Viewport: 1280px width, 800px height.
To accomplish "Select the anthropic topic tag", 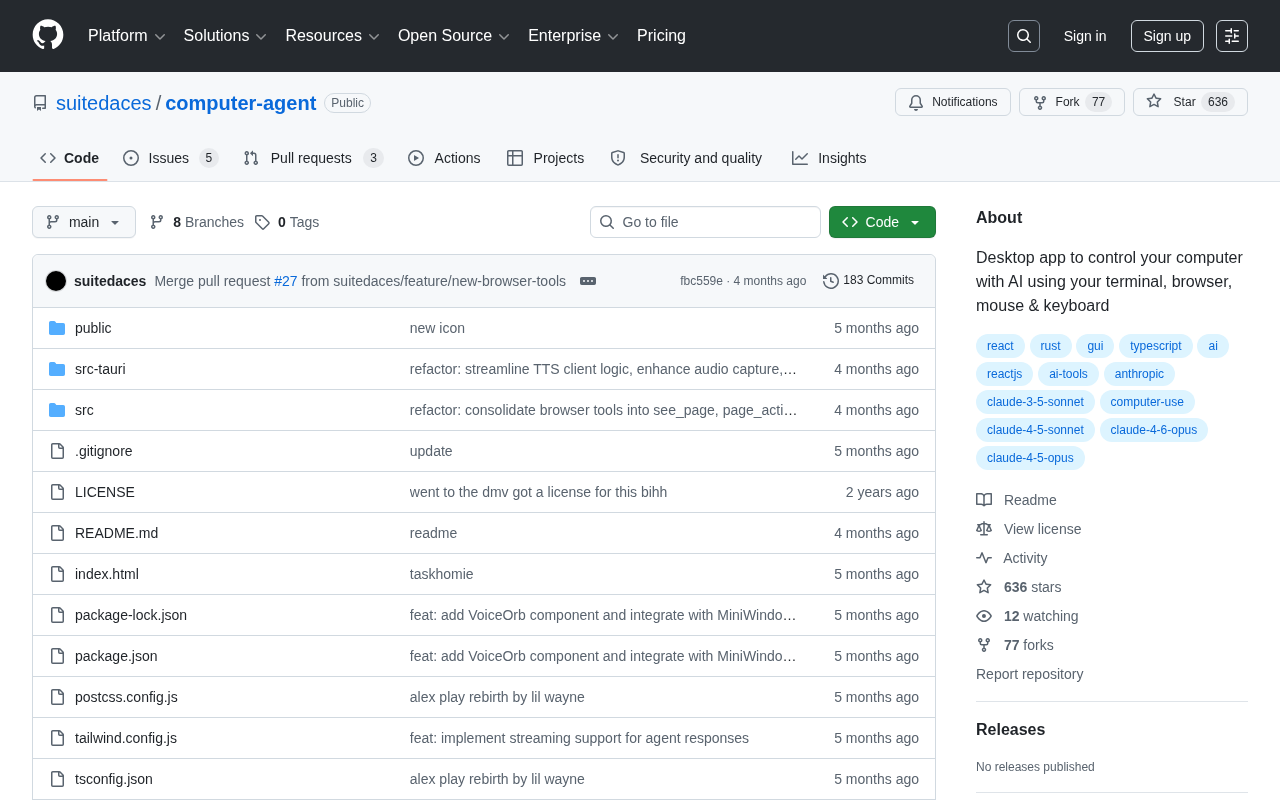I will coord(1139,374).
